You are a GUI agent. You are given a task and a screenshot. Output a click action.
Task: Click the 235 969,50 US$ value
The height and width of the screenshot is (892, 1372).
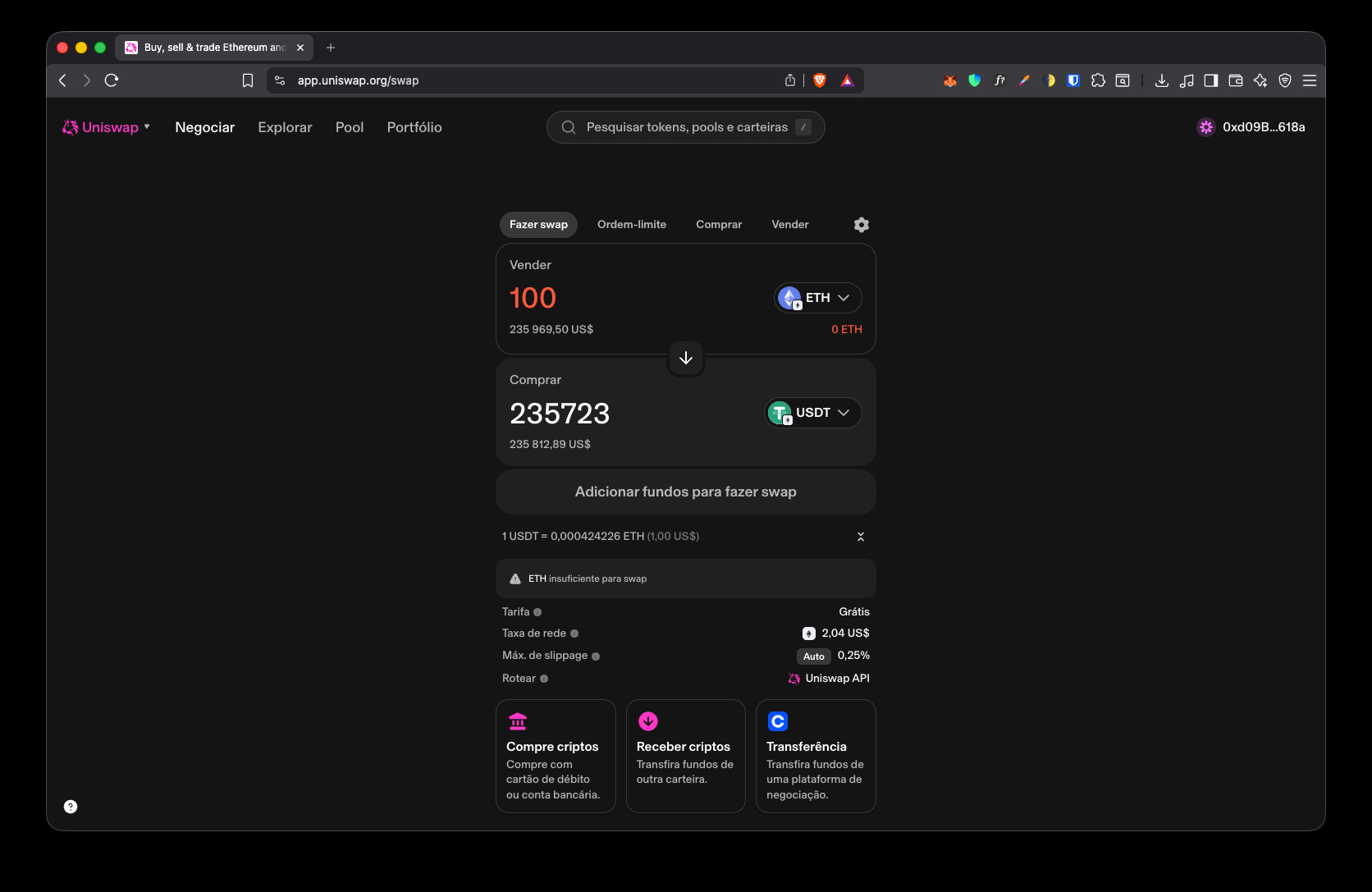[551, 330]
